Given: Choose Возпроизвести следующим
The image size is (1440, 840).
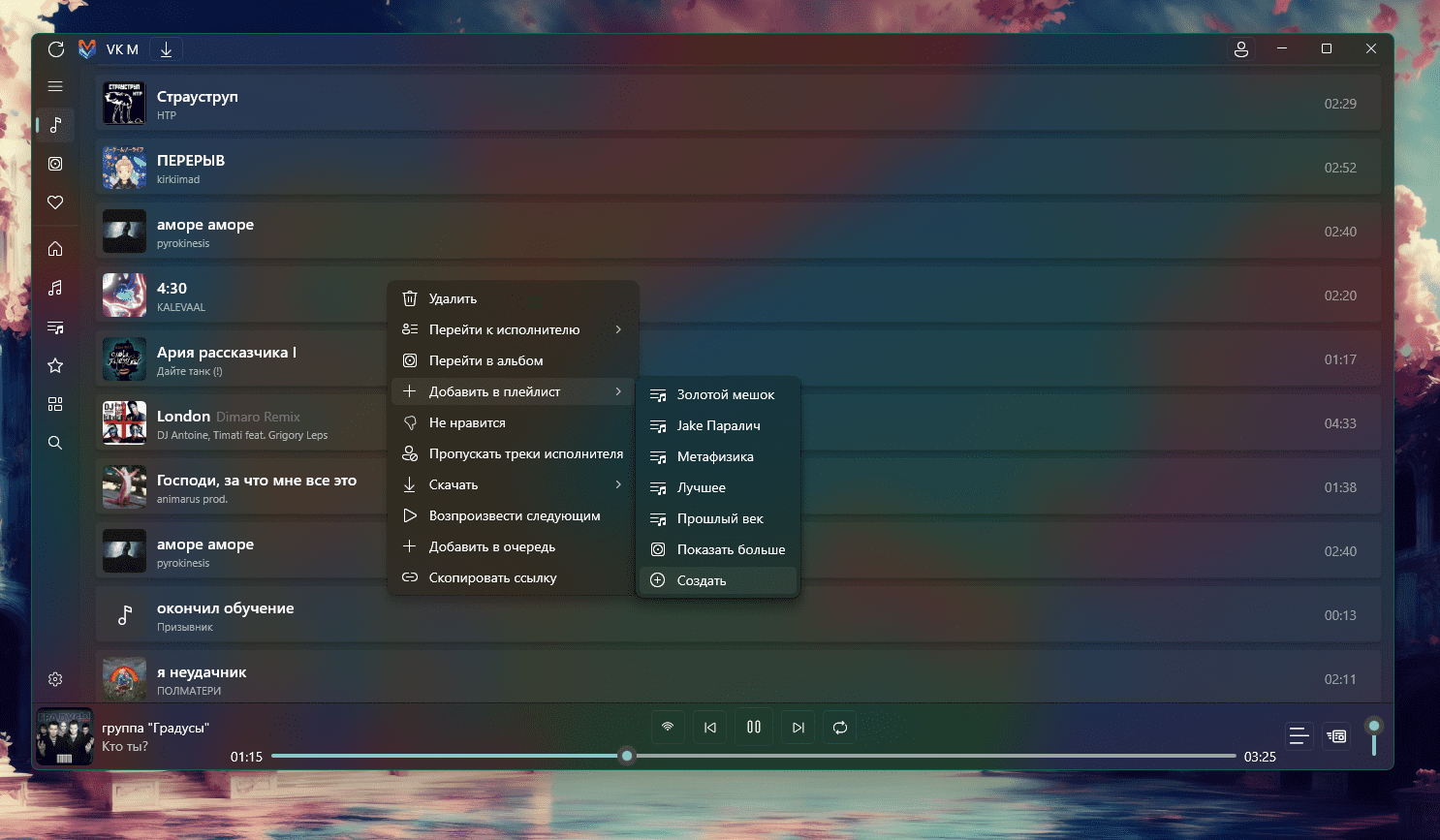Looking at the screenshot, I should coord(512,515).
